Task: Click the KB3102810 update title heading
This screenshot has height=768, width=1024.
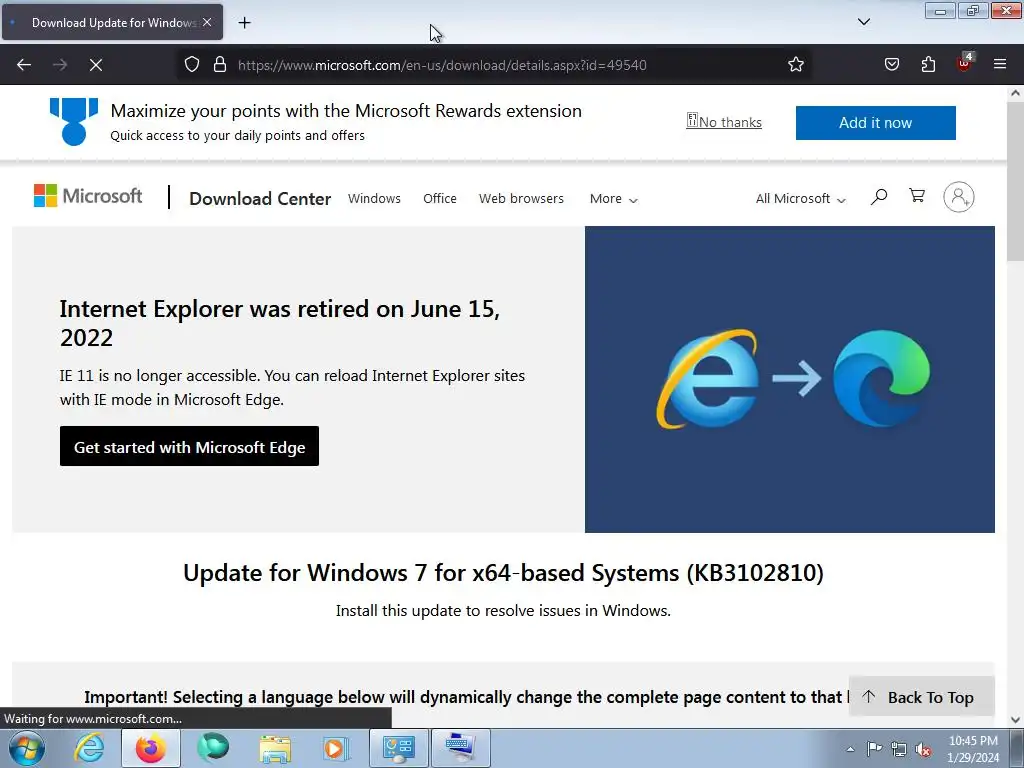Action: point(504,573)
